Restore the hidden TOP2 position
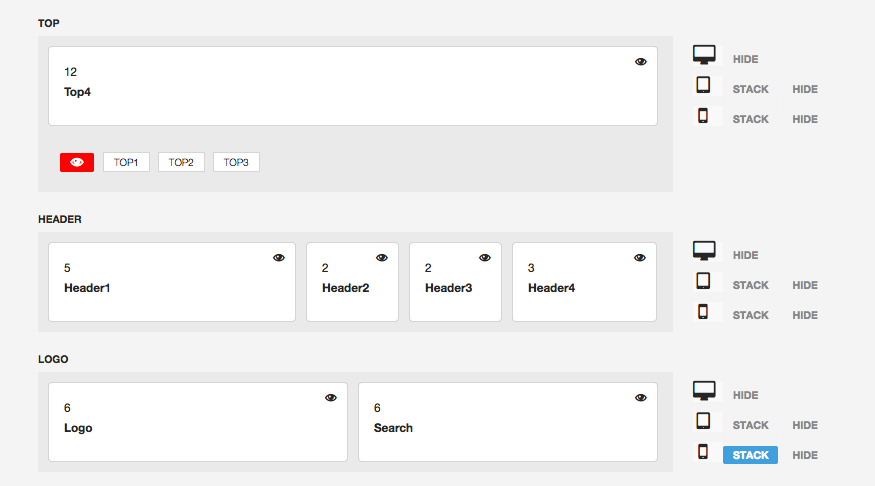Viewport: 875px width, 486px height. 181,162
